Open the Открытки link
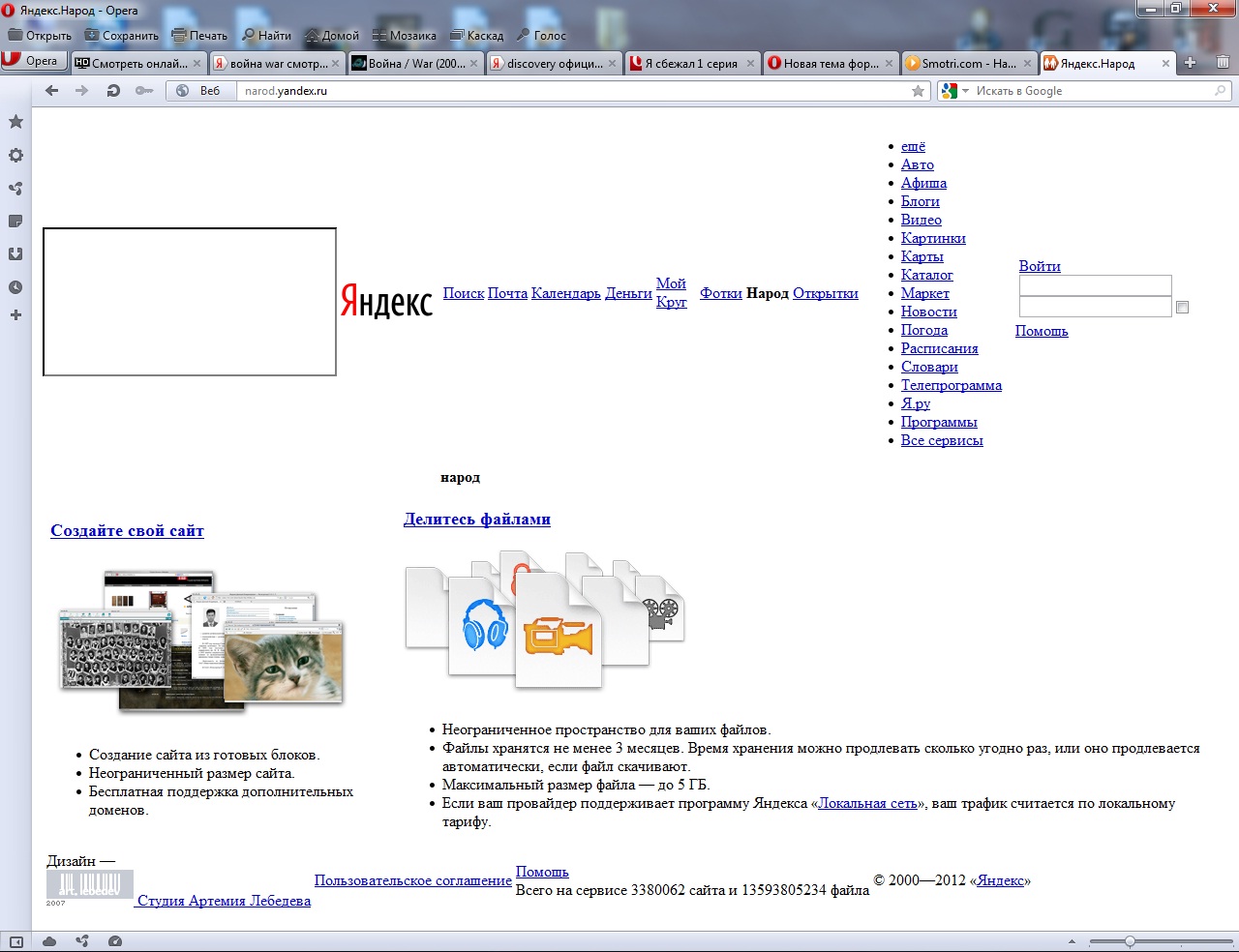Viewport: 1239px width, 952px height. [x=826, y=293]
